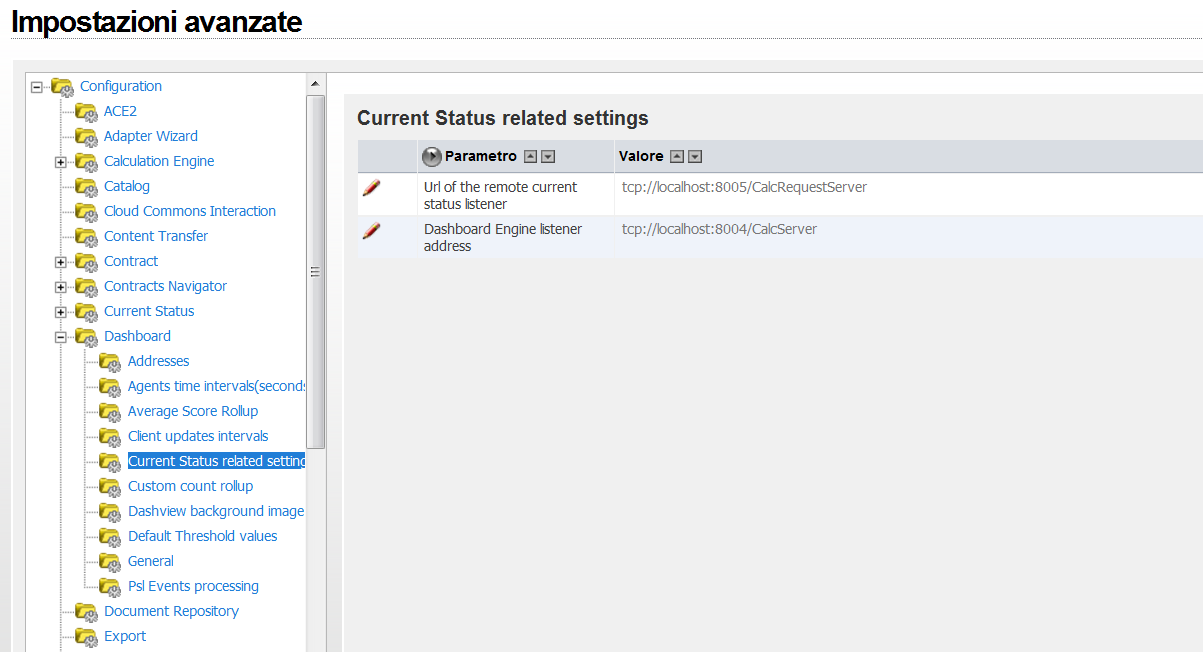The height and width of the screenshot is (652, 1203).
Task: Click the Adapter Wizard folder icon
Action: pyautogui.click(x=86, y=136)
